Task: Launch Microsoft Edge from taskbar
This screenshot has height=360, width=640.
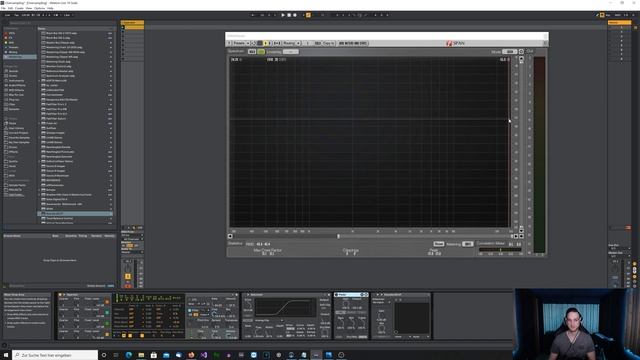Action: tap(129, 355)
